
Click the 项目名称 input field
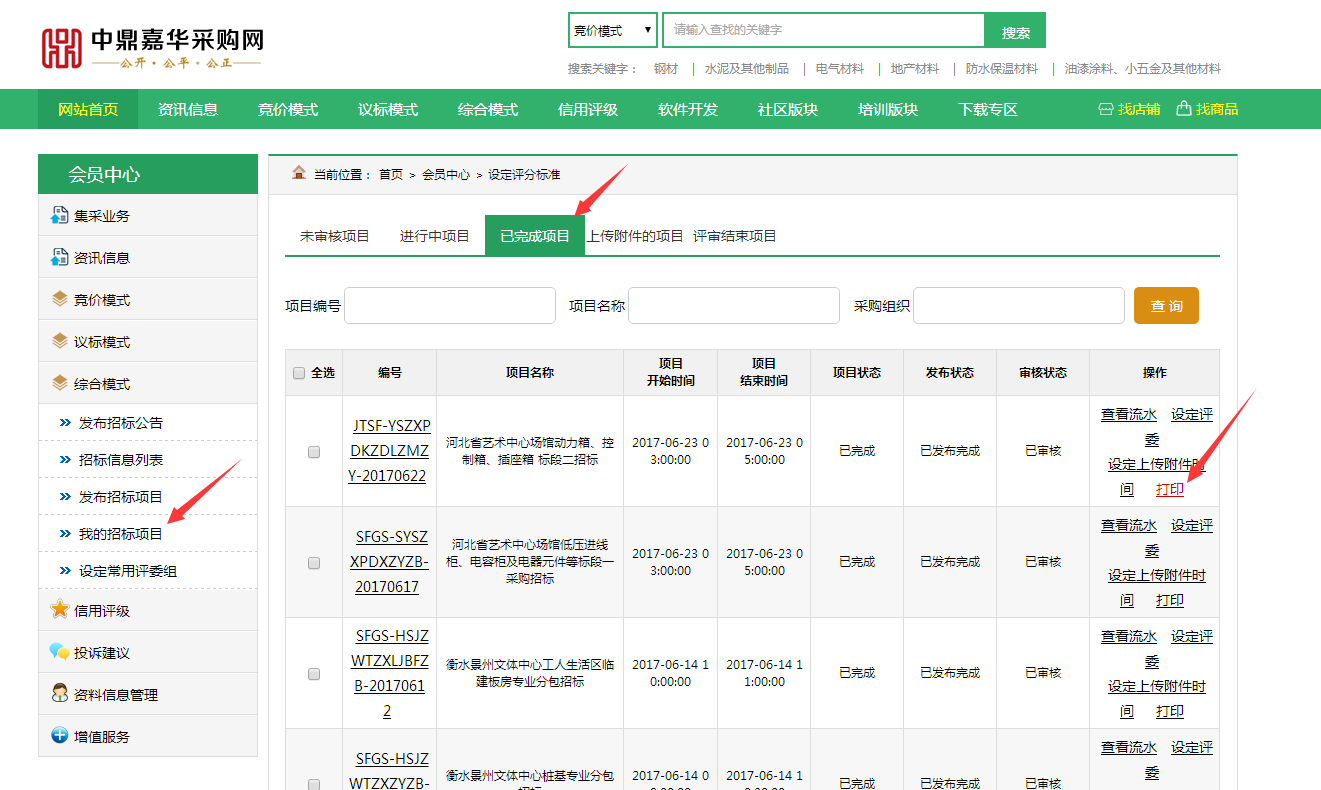click(x=734, y=306)
